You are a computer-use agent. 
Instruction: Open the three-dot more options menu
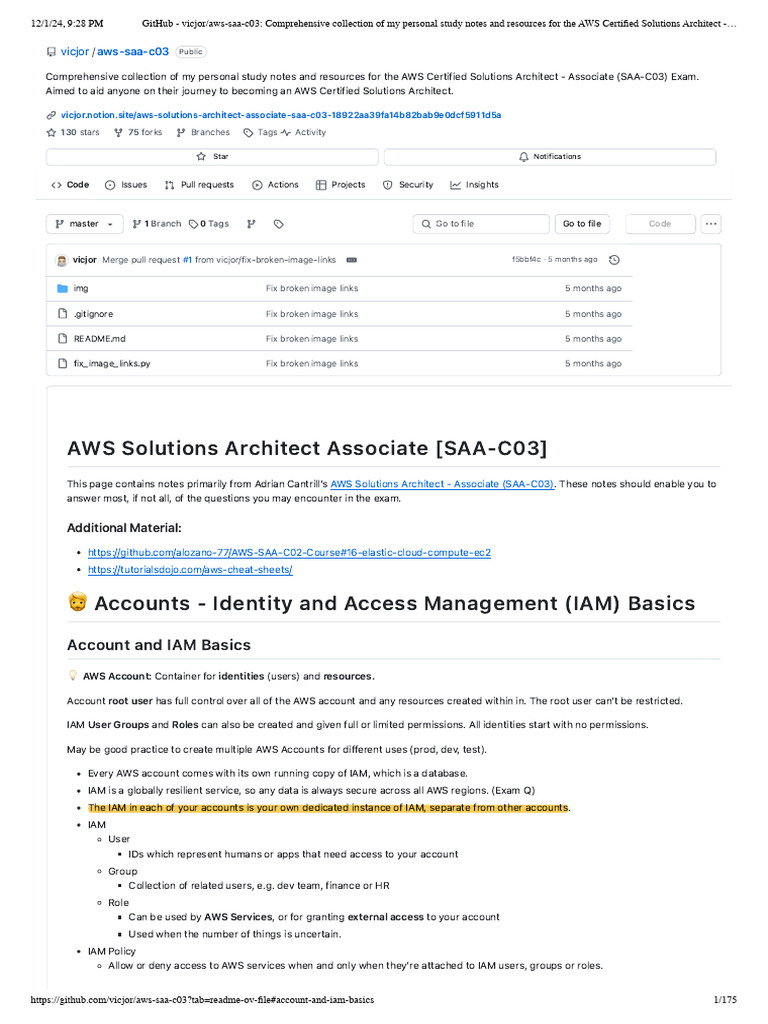point(711,224)
